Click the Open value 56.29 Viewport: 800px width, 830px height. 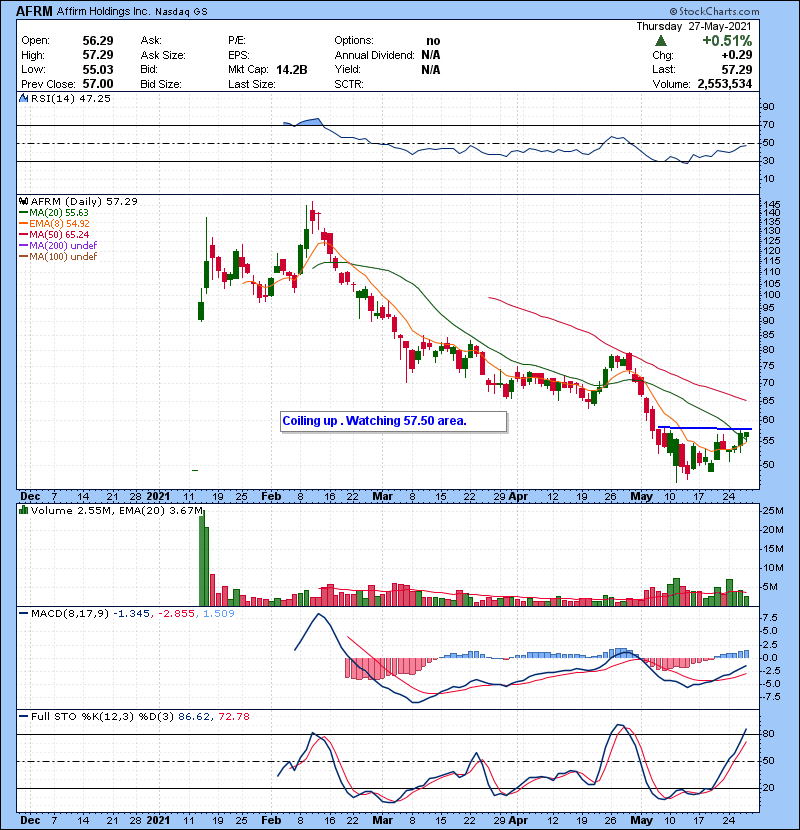coord(98,41)
